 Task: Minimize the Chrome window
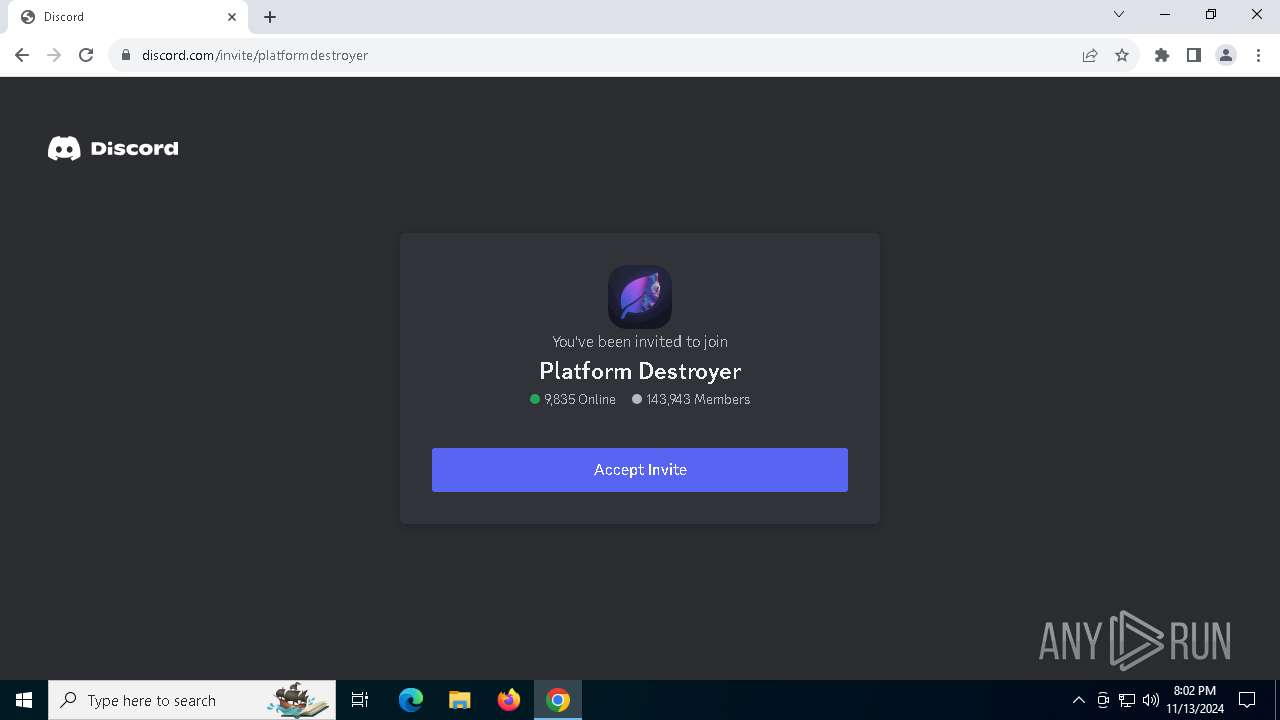1165,15
